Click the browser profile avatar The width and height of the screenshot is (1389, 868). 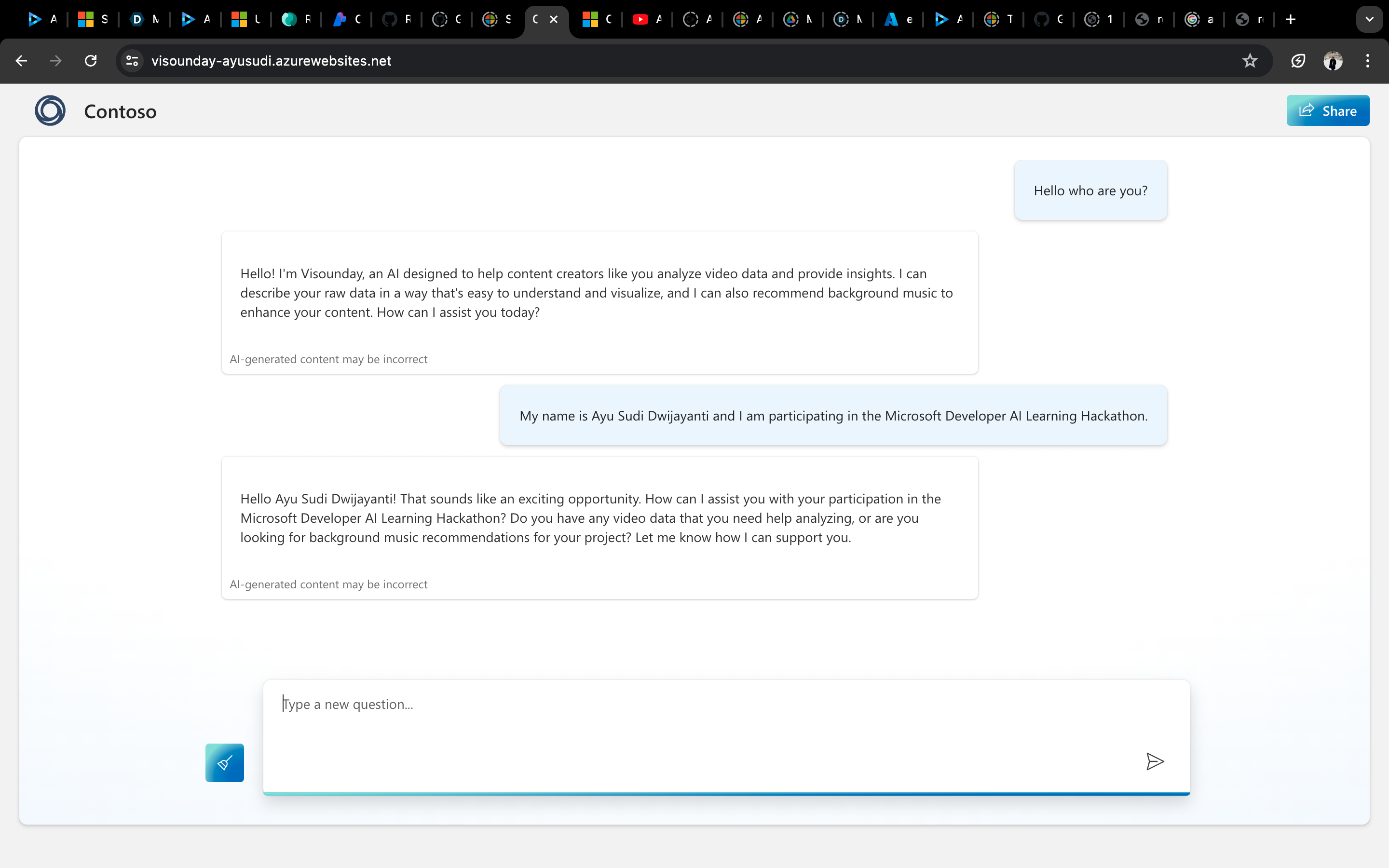1333,61
